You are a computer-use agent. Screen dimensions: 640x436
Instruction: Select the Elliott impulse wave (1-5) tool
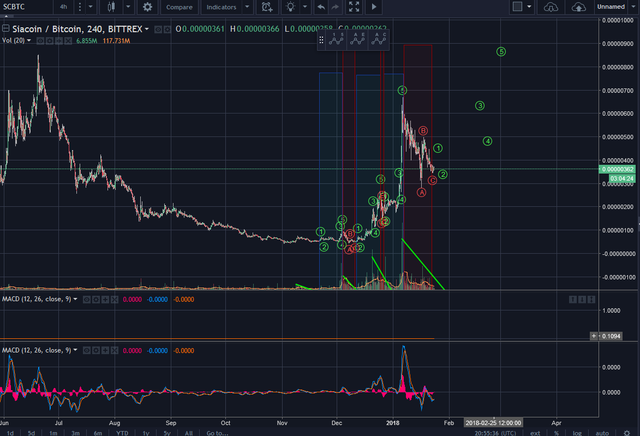click(x=336, y=40)
